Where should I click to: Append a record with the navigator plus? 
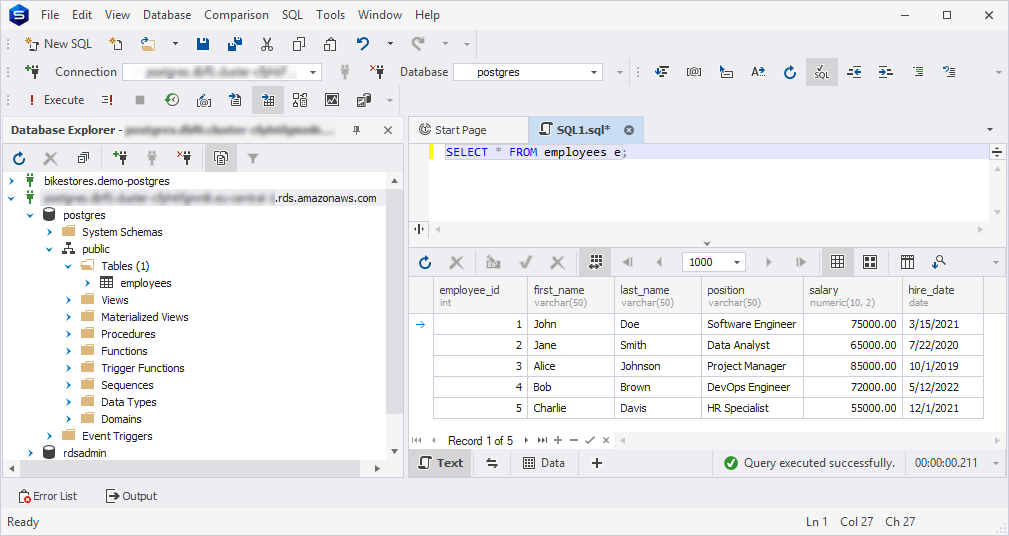coord(558,441)
